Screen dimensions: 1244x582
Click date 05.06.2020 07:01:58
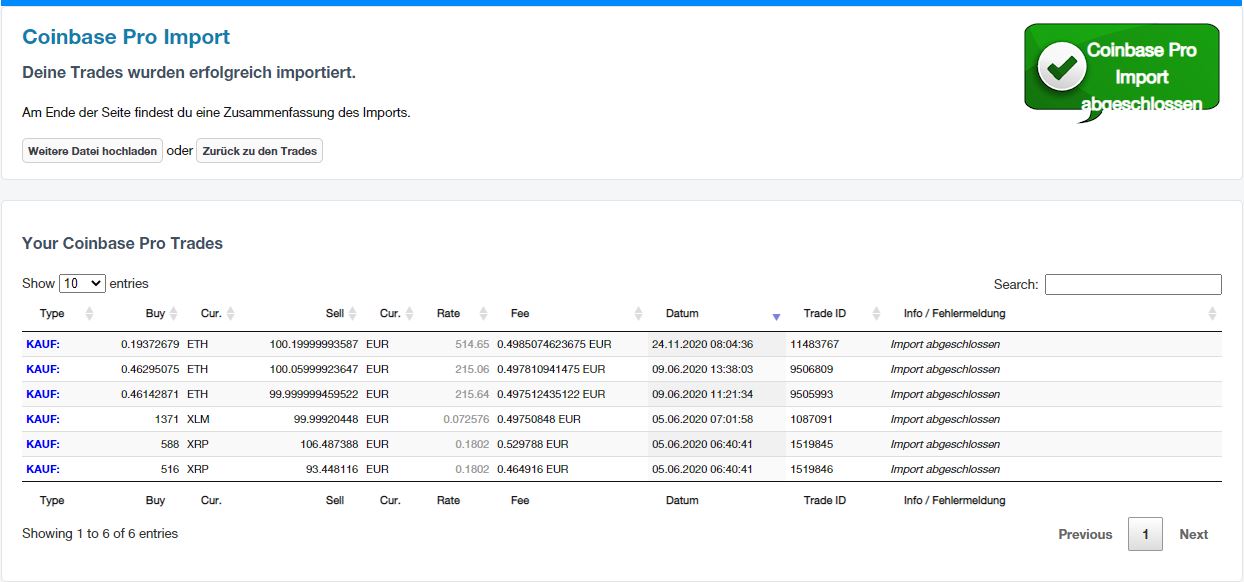pyautogui.click(x=703, y=419)
